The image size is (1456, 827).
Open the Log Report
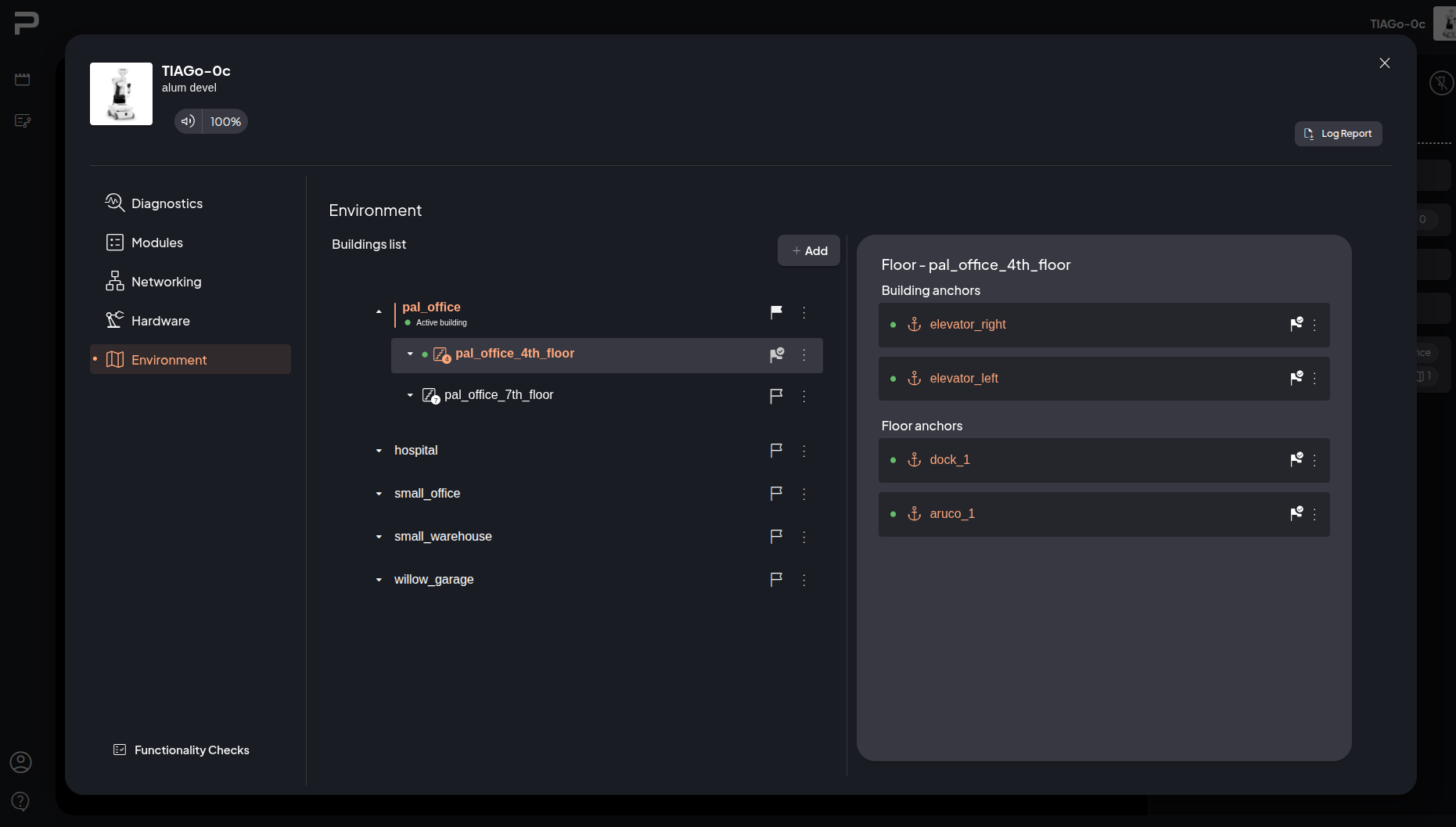click(x=1338, y=134)
